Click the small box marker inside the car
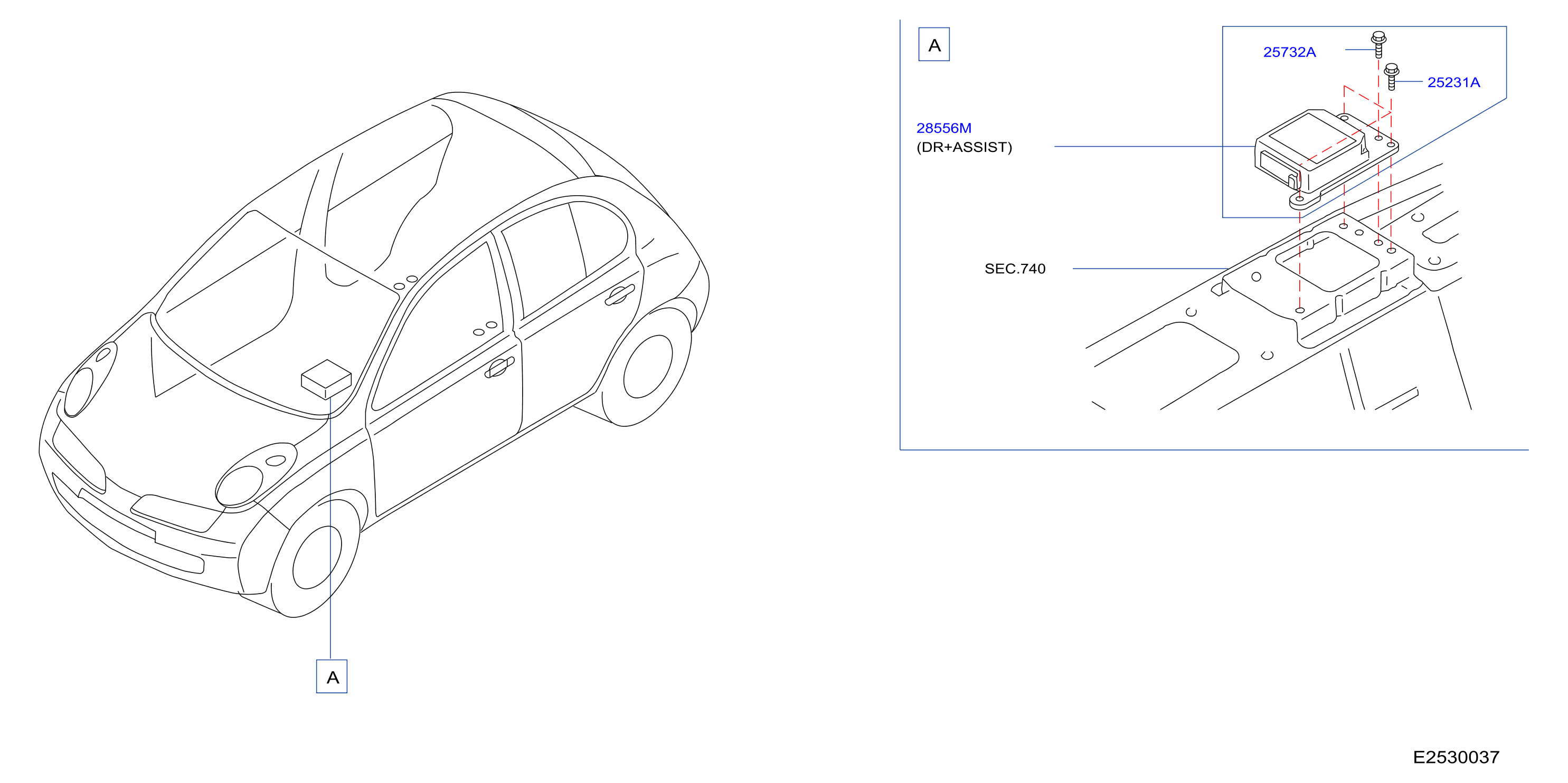 pos(326,379)
